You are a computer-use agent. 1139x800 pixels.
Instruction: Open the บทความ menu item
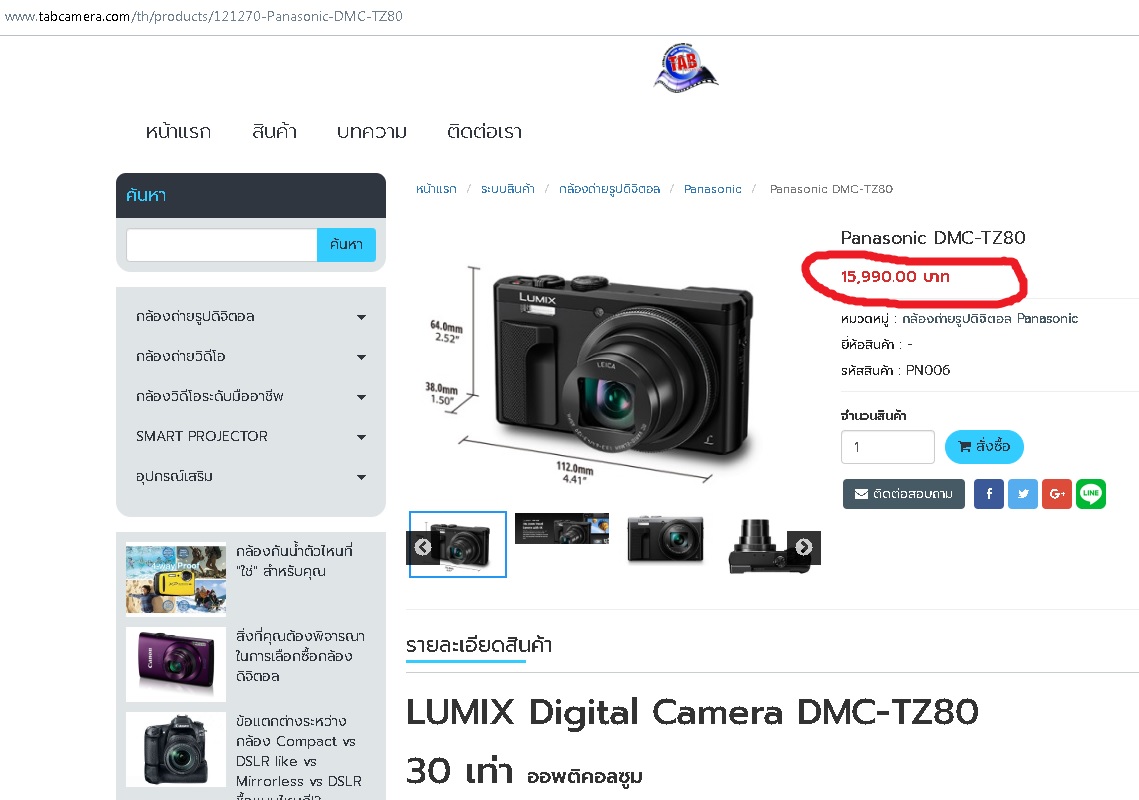371,131
